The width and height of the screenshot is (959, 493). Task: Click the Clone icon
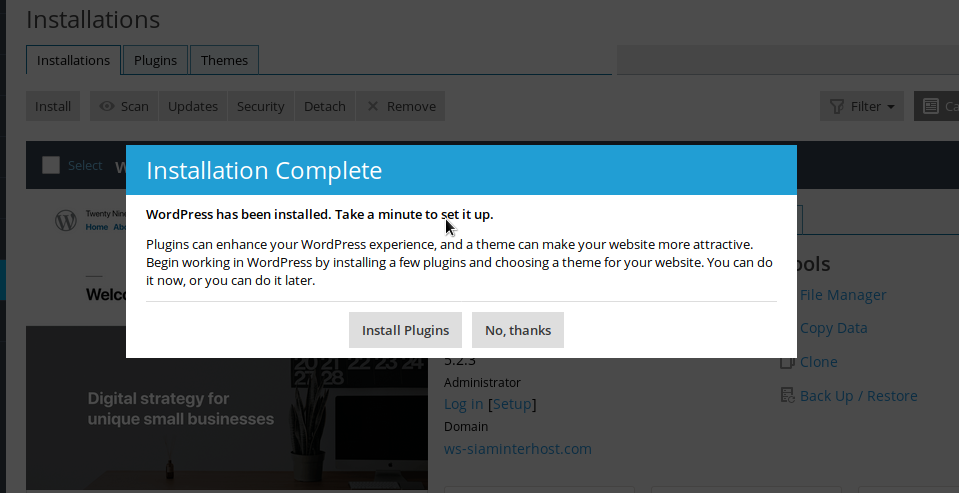tap(788, 362)
